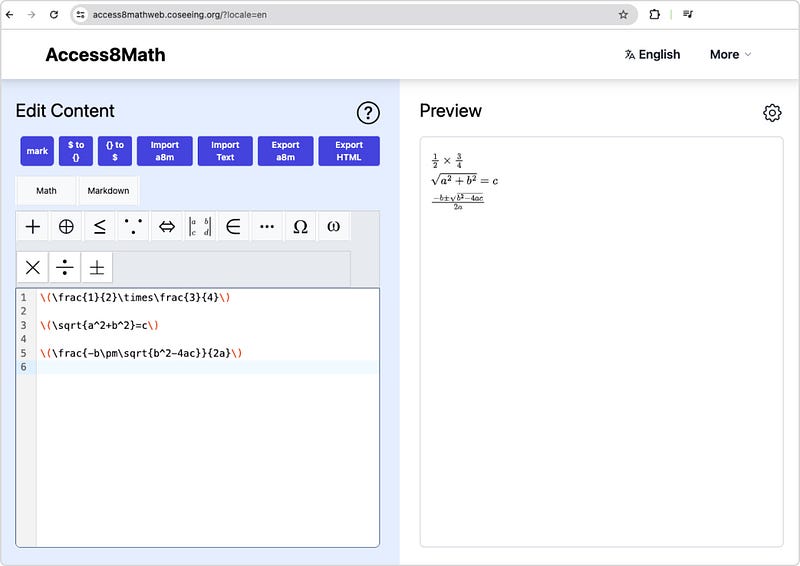800x566 pixels.
Task: Select the plus operator symbol category
Action: coord(33,226)
